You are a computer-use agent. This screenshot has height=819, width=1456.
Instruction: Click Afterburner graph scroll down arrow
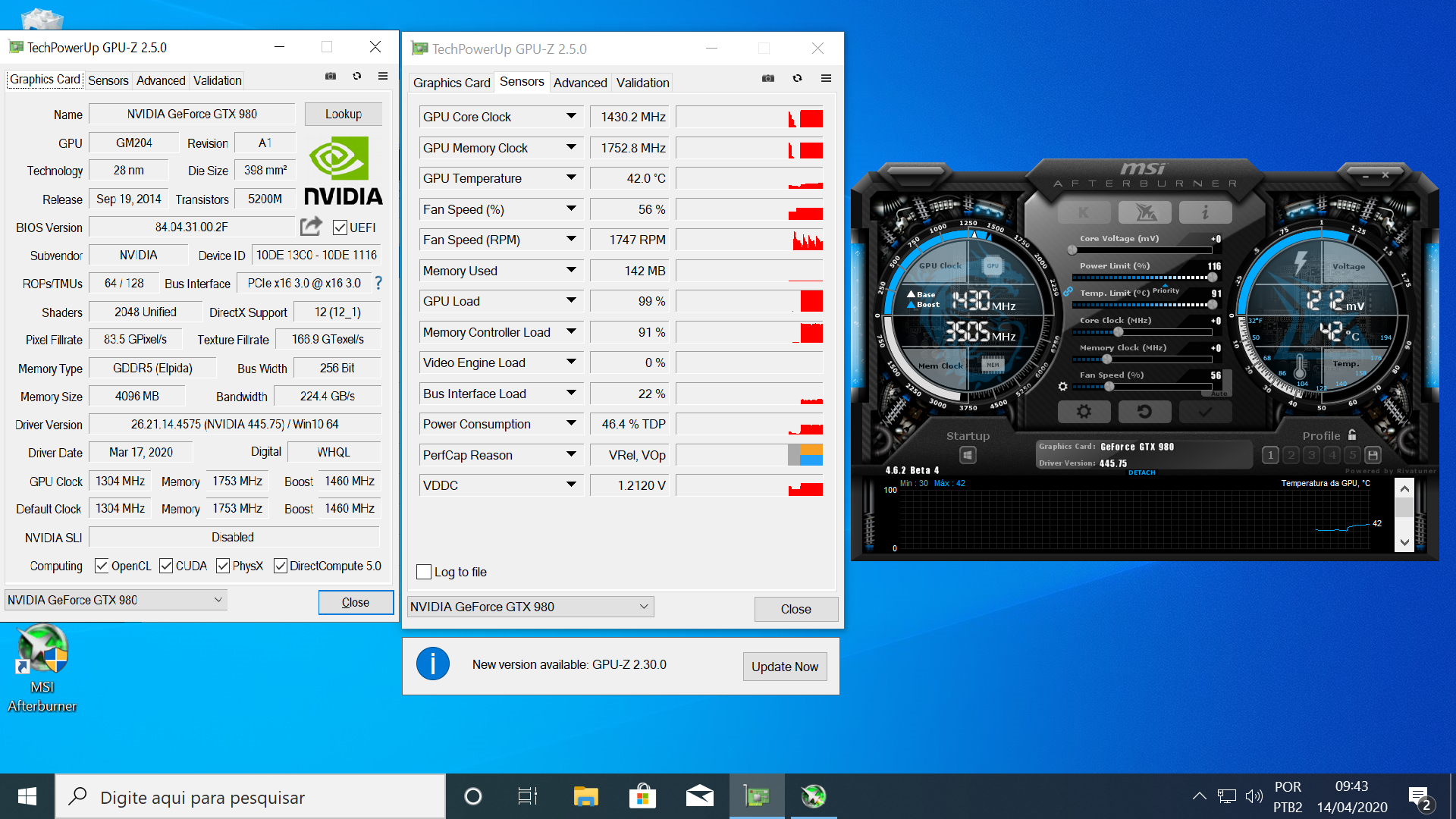[x=1404, y=542]
